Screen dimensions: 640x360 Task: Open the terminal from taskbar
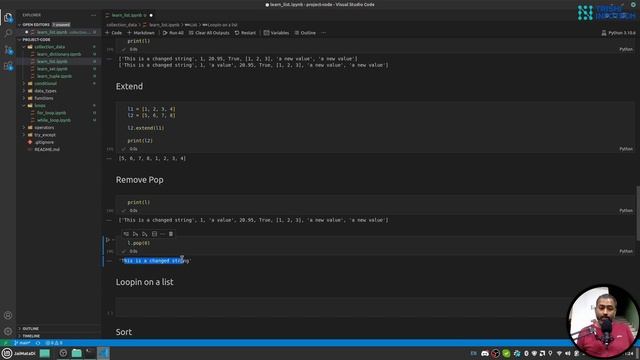click(x=90, y=353)
